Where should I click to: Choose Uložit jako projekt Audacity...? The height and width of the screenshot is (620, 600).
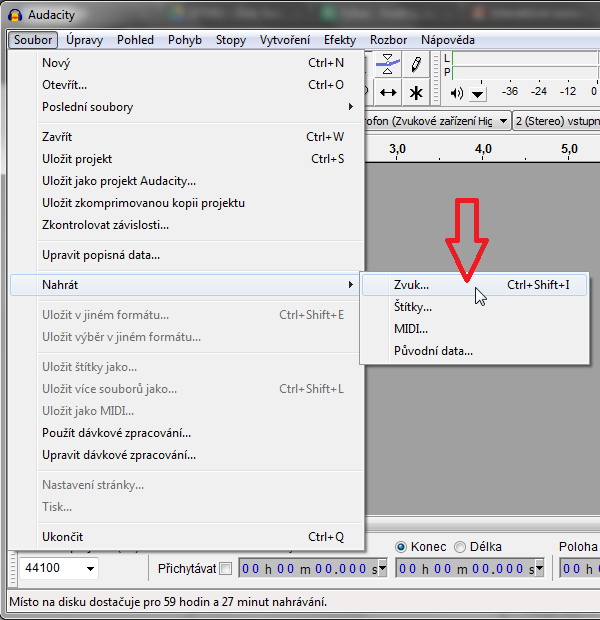click(x=186, y=181)
